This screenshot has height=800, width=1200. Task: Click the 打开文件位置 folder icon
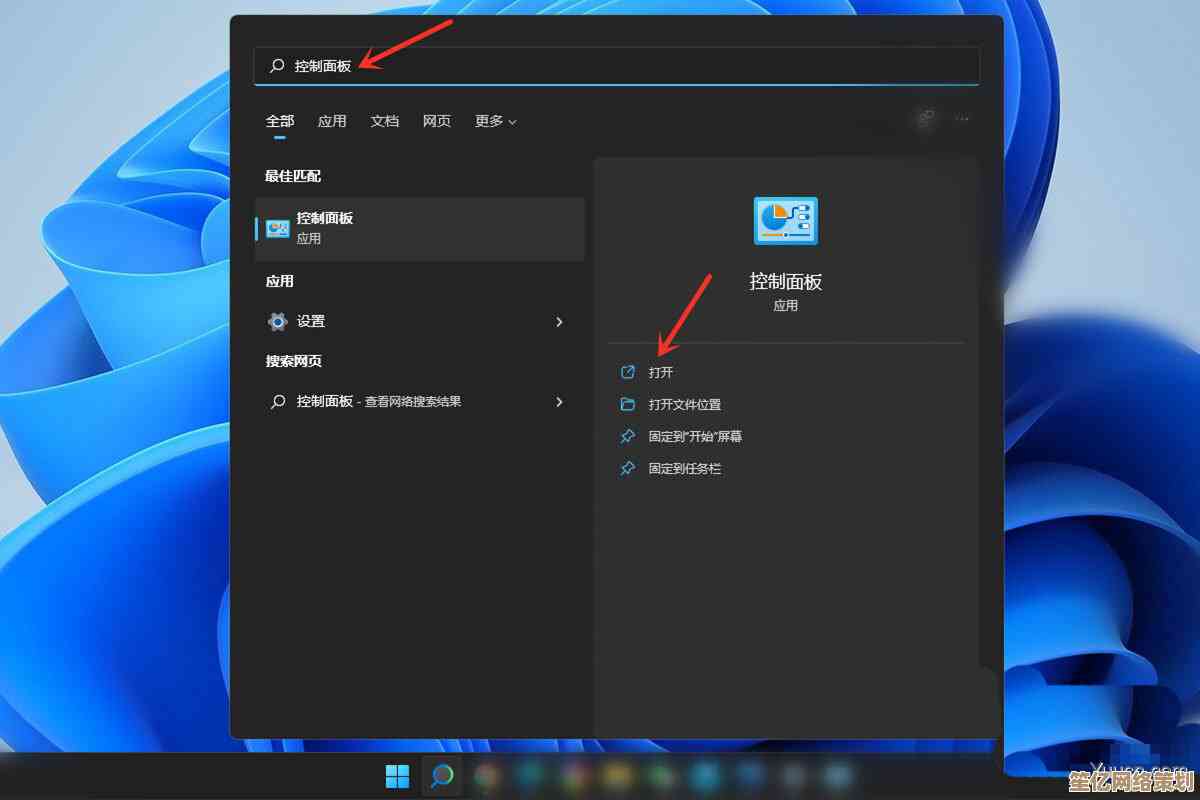[628, 404]
